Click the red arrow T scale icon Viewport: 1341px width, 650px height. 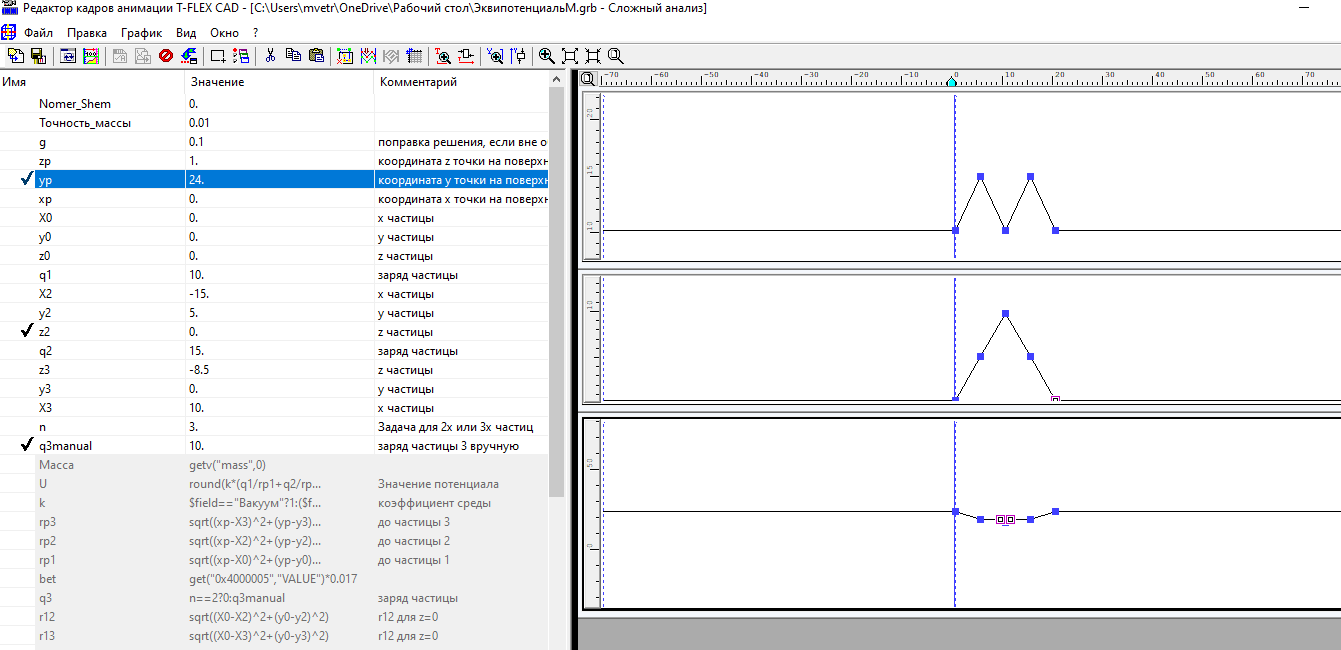click(x=466, y=56)
